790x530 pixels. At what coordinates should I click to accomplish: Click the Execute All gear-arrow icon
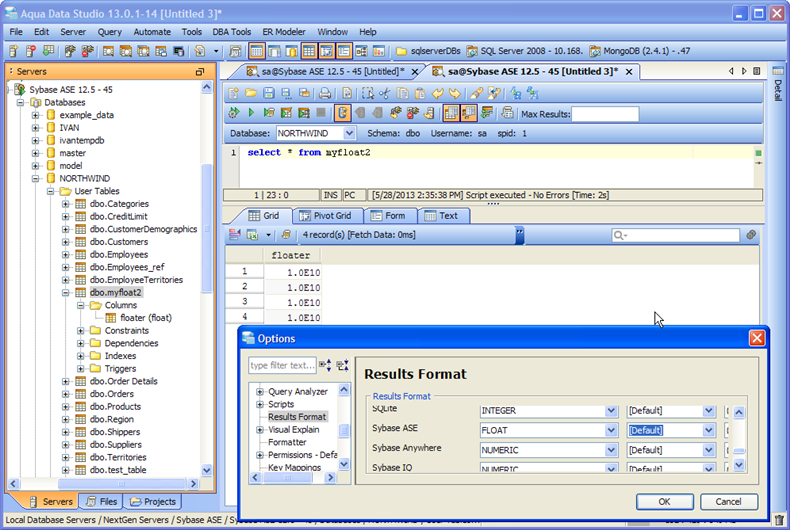pyautogui.click(x=233, y=113)
